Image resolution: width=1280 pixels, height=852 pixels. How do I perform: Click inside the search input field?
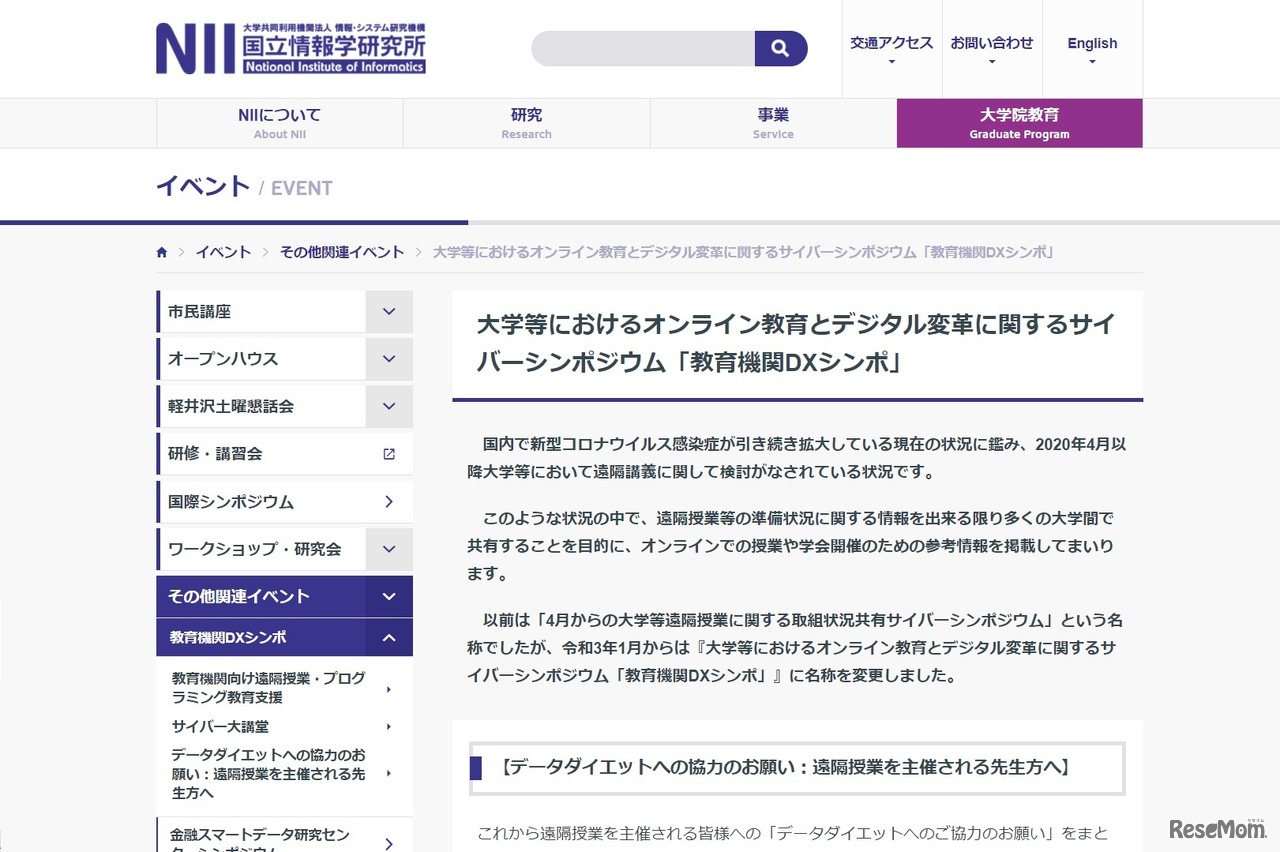click(640, 48)
